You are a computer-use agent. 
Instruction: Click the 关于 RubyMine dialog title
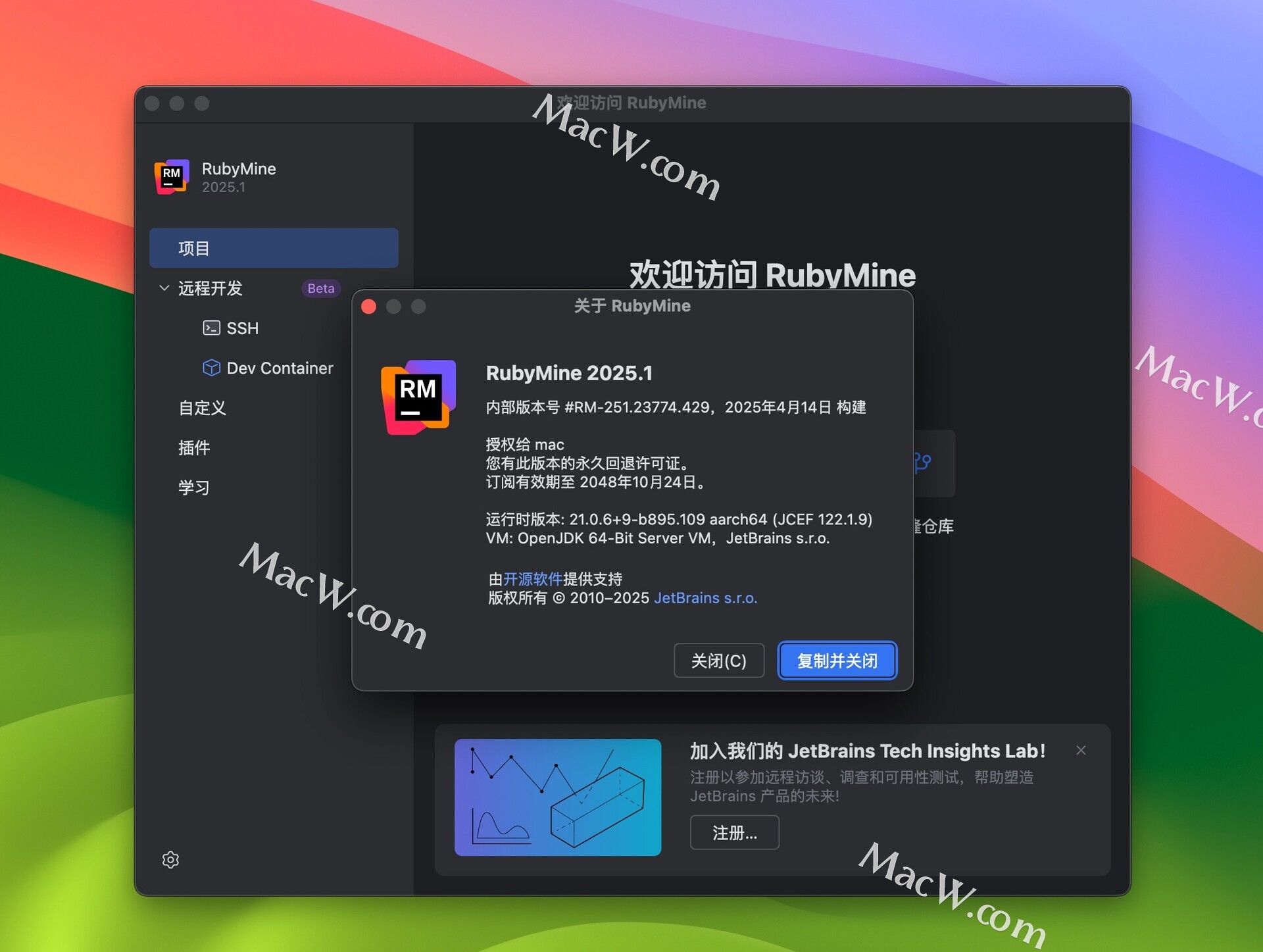tap(632, 306)
